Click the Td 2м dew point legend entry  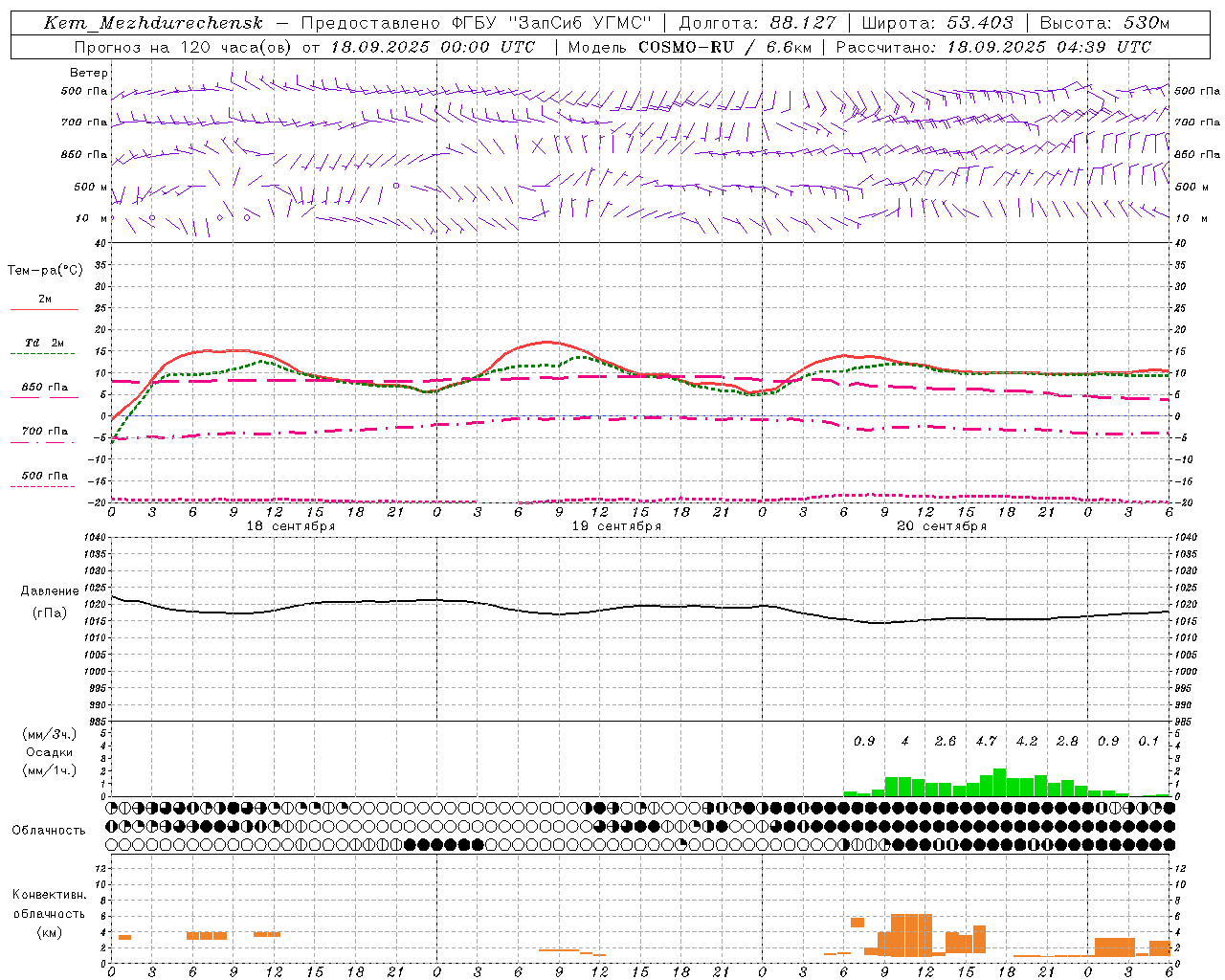45,343
